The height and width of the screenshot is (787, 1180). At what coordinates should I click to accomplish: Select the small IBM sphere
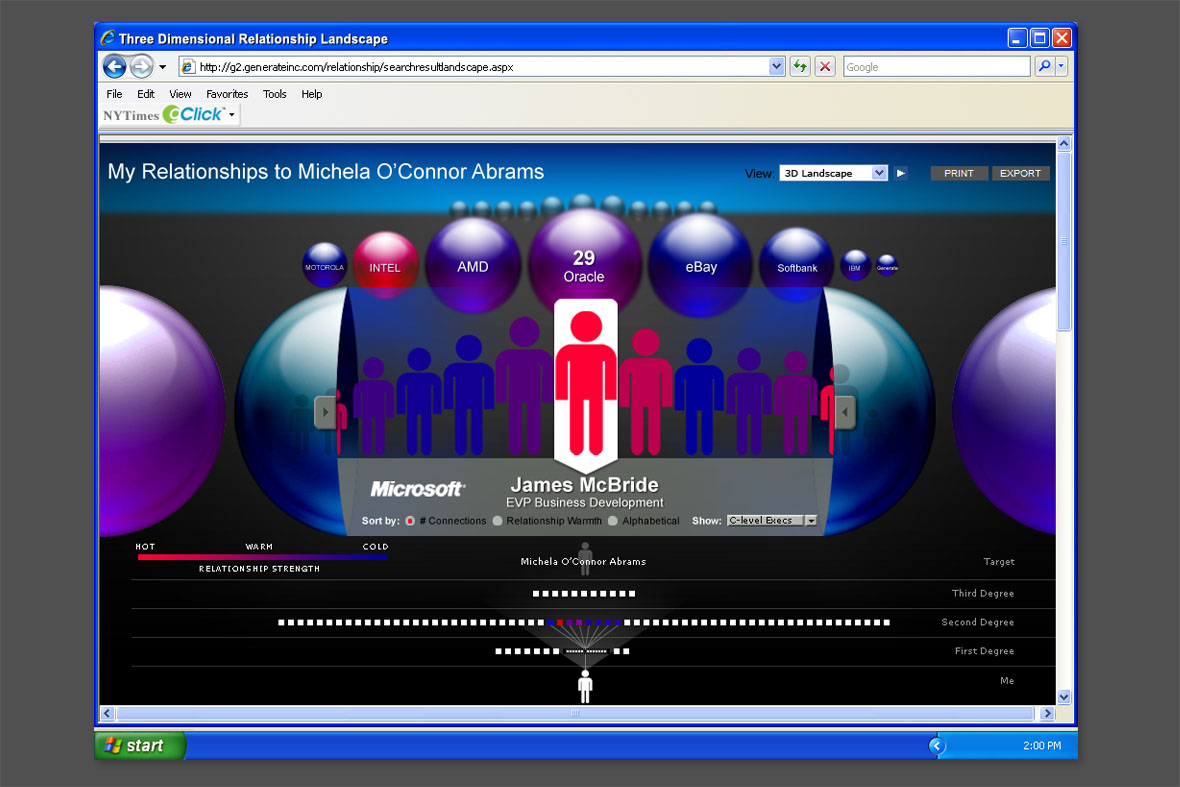(x=855, y=266)
